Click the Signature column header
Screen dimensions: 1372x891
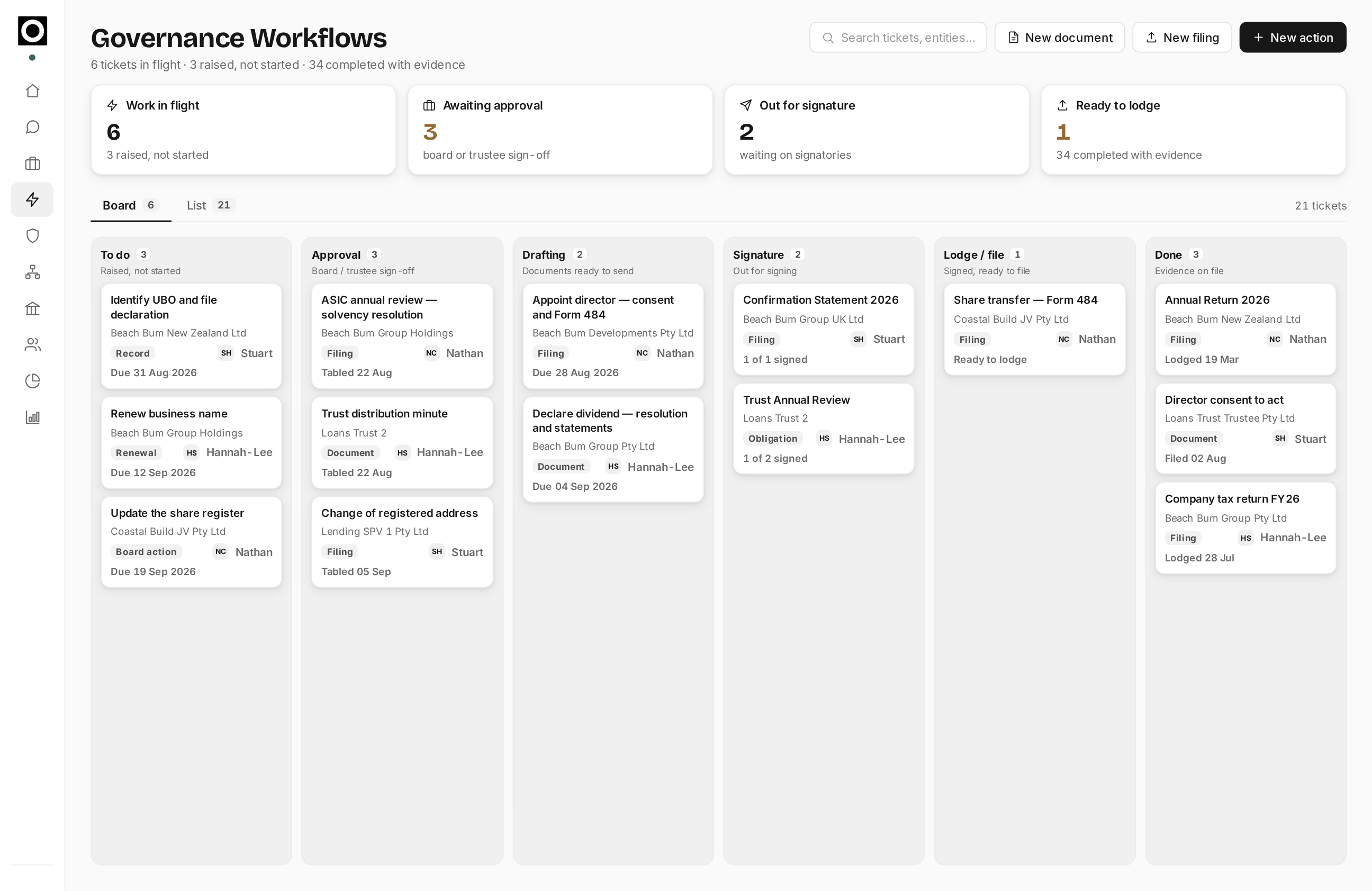tap(758, 254)
